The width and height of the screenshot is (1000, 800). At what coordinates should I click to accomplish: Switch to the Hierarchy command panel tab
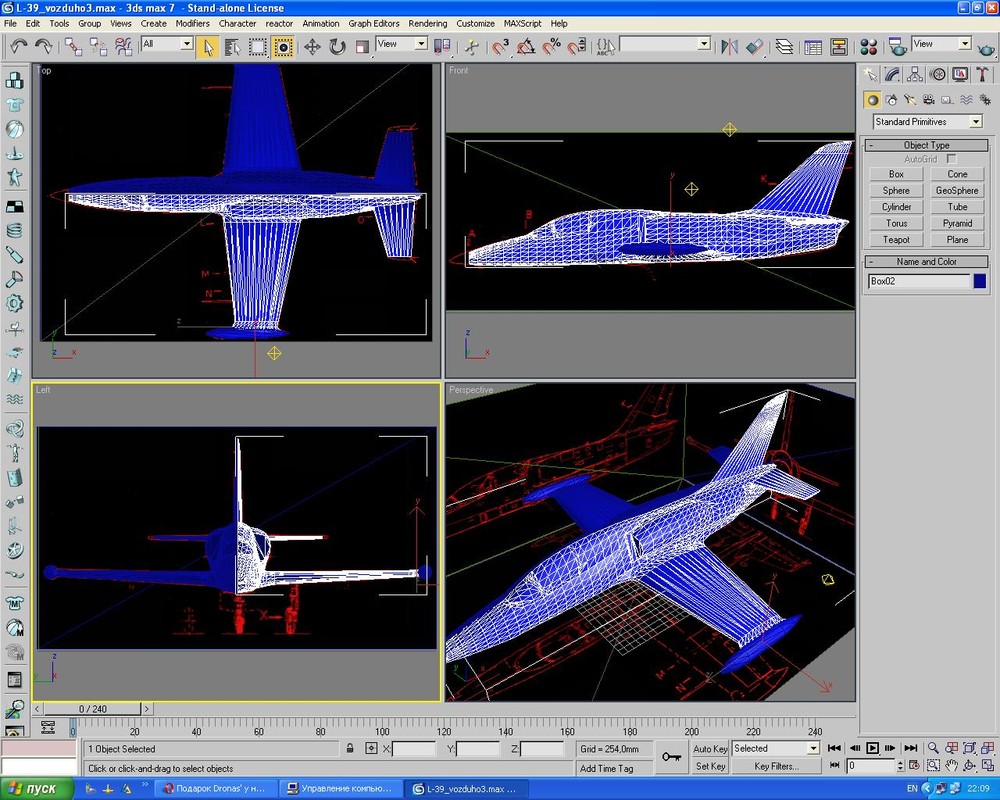(x=914, y=74)
